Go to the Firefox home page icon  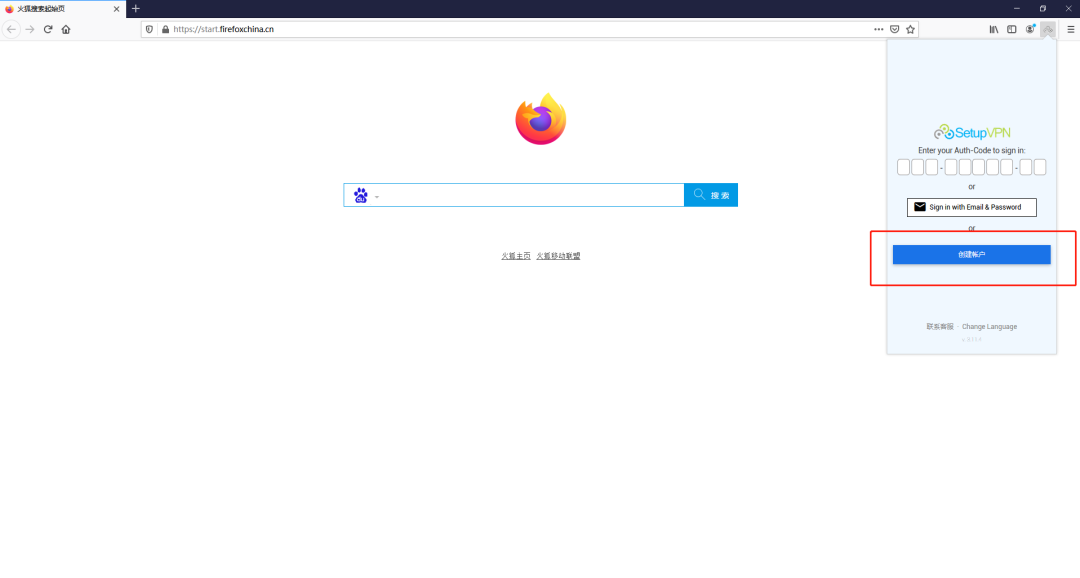point(66,29)
